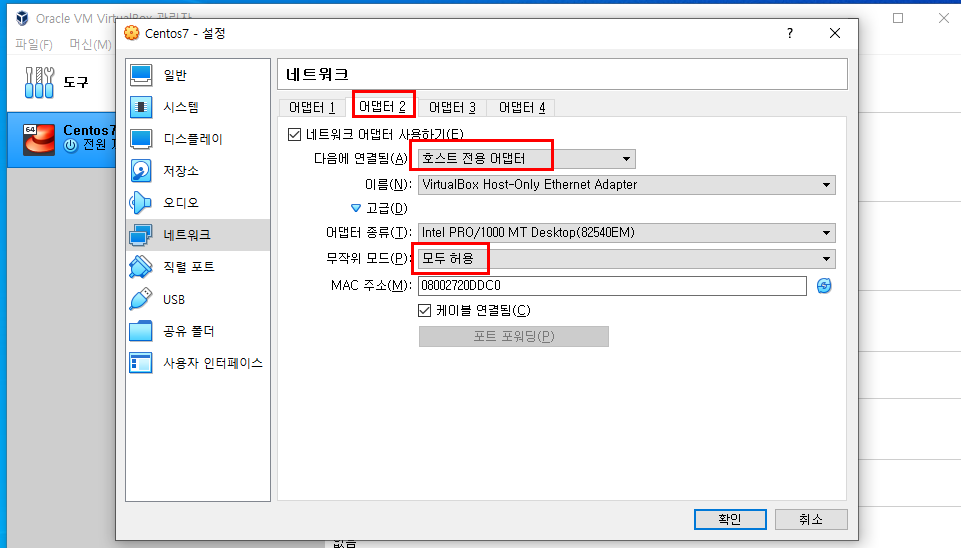Select 디스플레이 label in settings list
Viewport: 961px width, 548px height.
[192, 139]
